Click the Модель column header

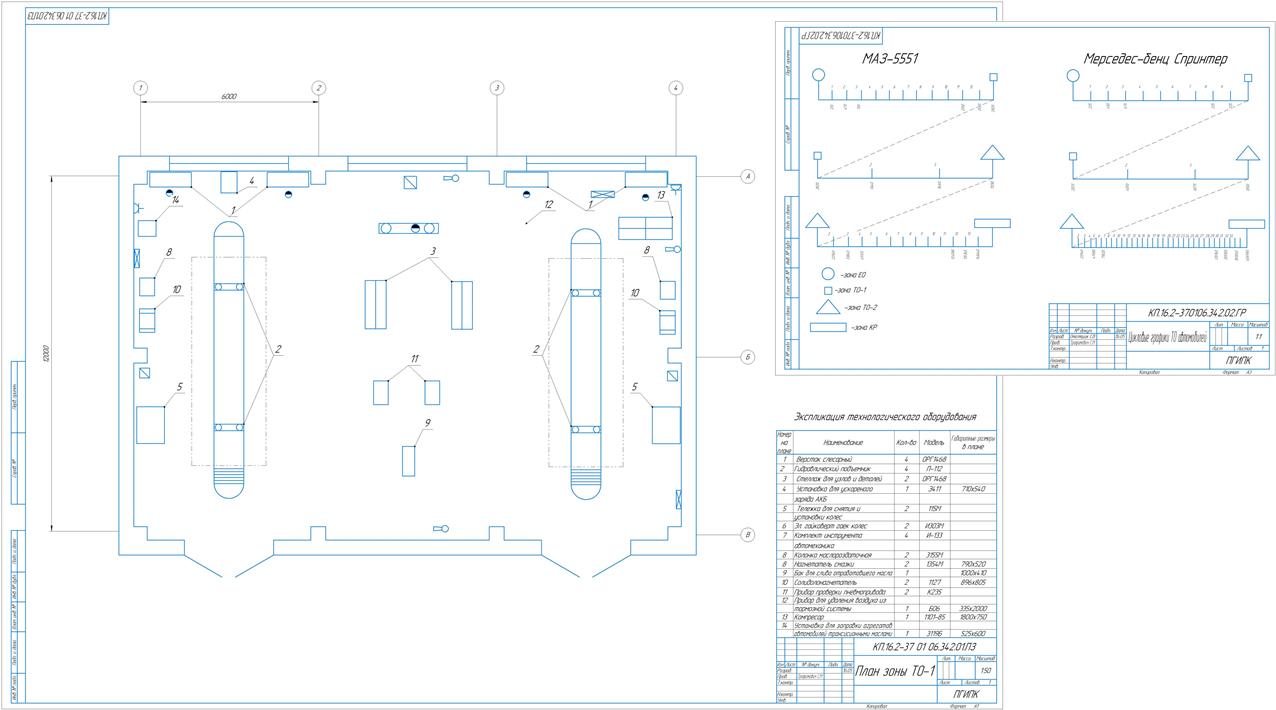(934, 441)
